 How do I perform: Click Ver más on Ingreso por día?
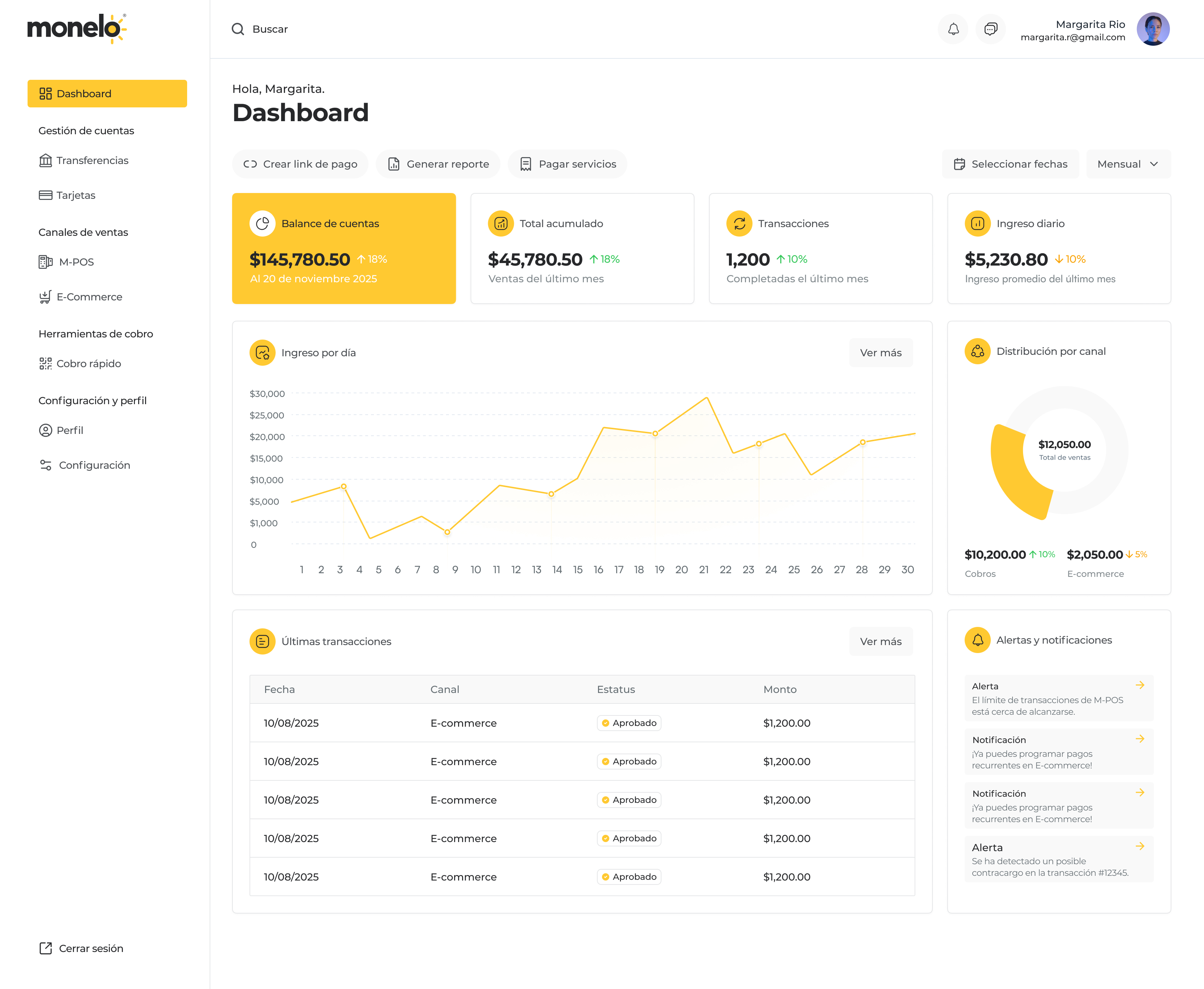coord(881,353)
